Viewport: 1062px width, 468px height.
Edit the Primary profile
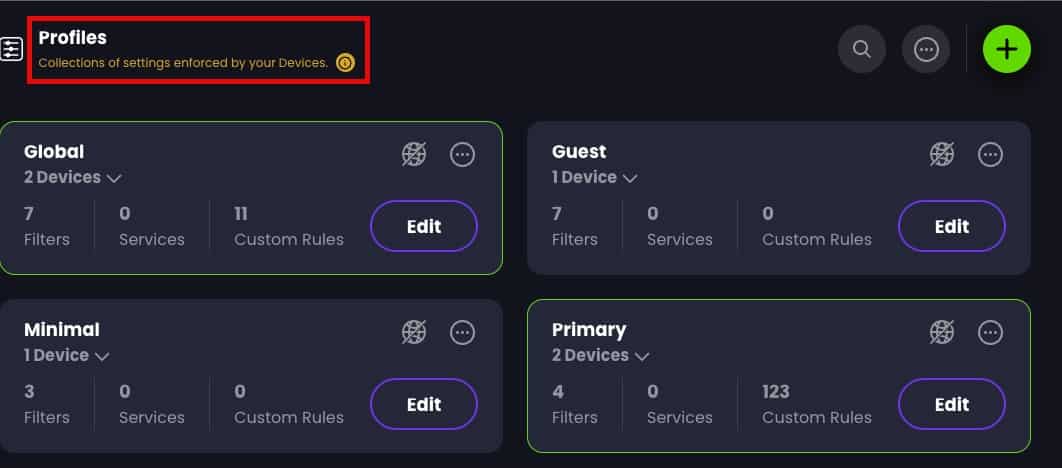coord(952,404)
